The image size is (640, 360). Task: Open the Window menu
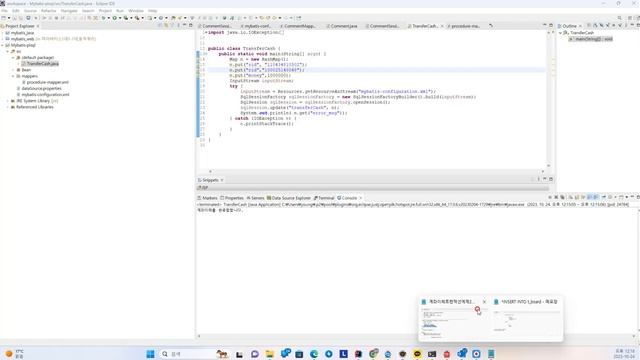136,11
